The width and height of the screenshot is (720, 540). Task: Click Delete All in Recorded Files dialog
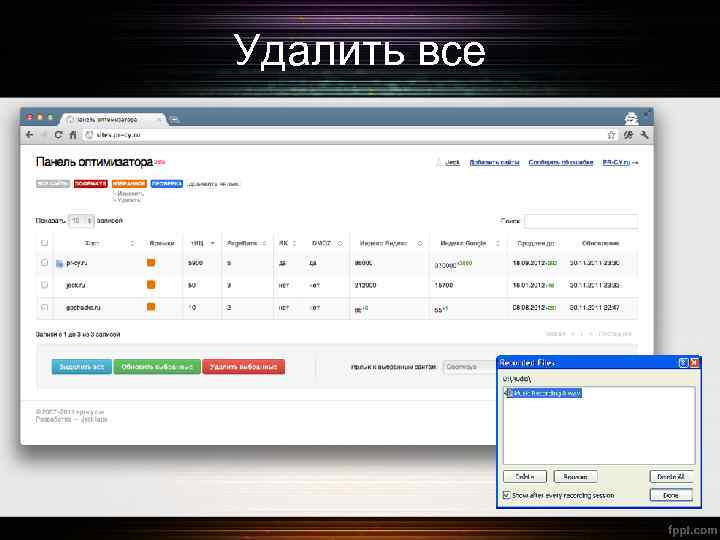pyautogui.click(x=671, y=477)
